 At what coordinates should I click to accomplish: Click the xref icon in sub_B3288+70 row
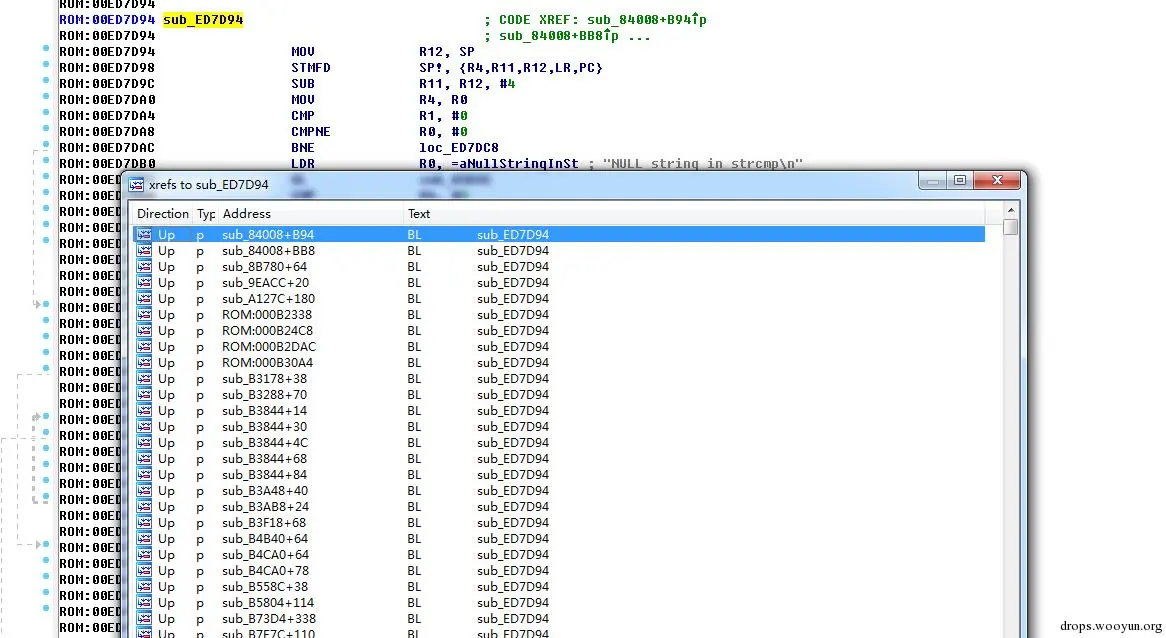pyautogui.click(x=144, y=394)
